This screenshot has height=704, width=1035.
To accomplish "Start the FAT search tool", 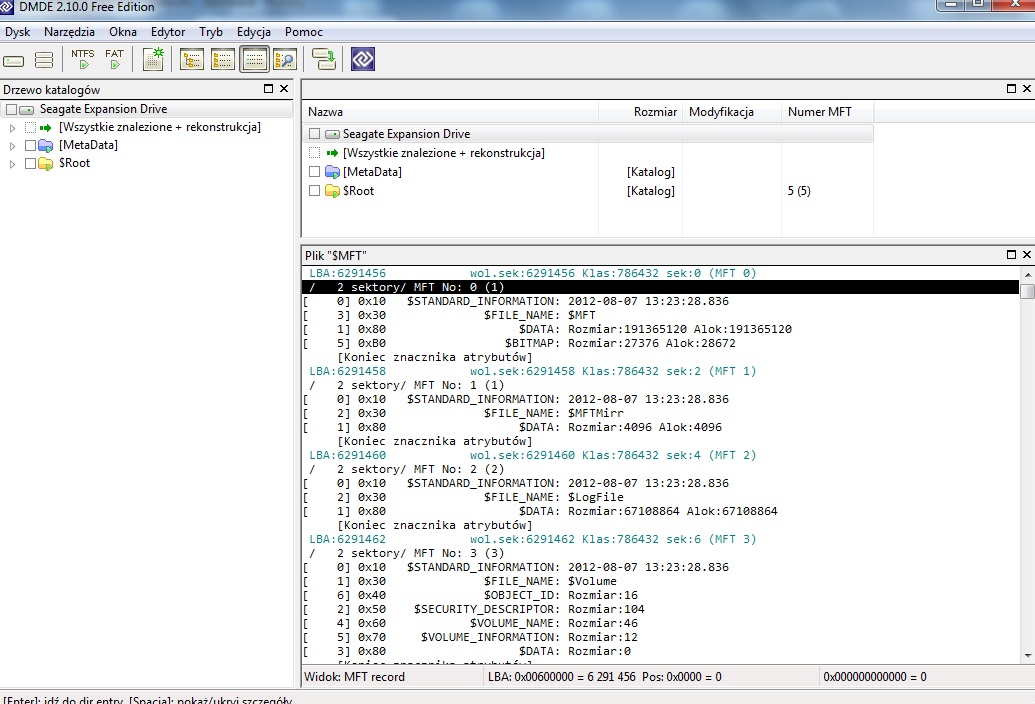I will click(x=115, y=59).
